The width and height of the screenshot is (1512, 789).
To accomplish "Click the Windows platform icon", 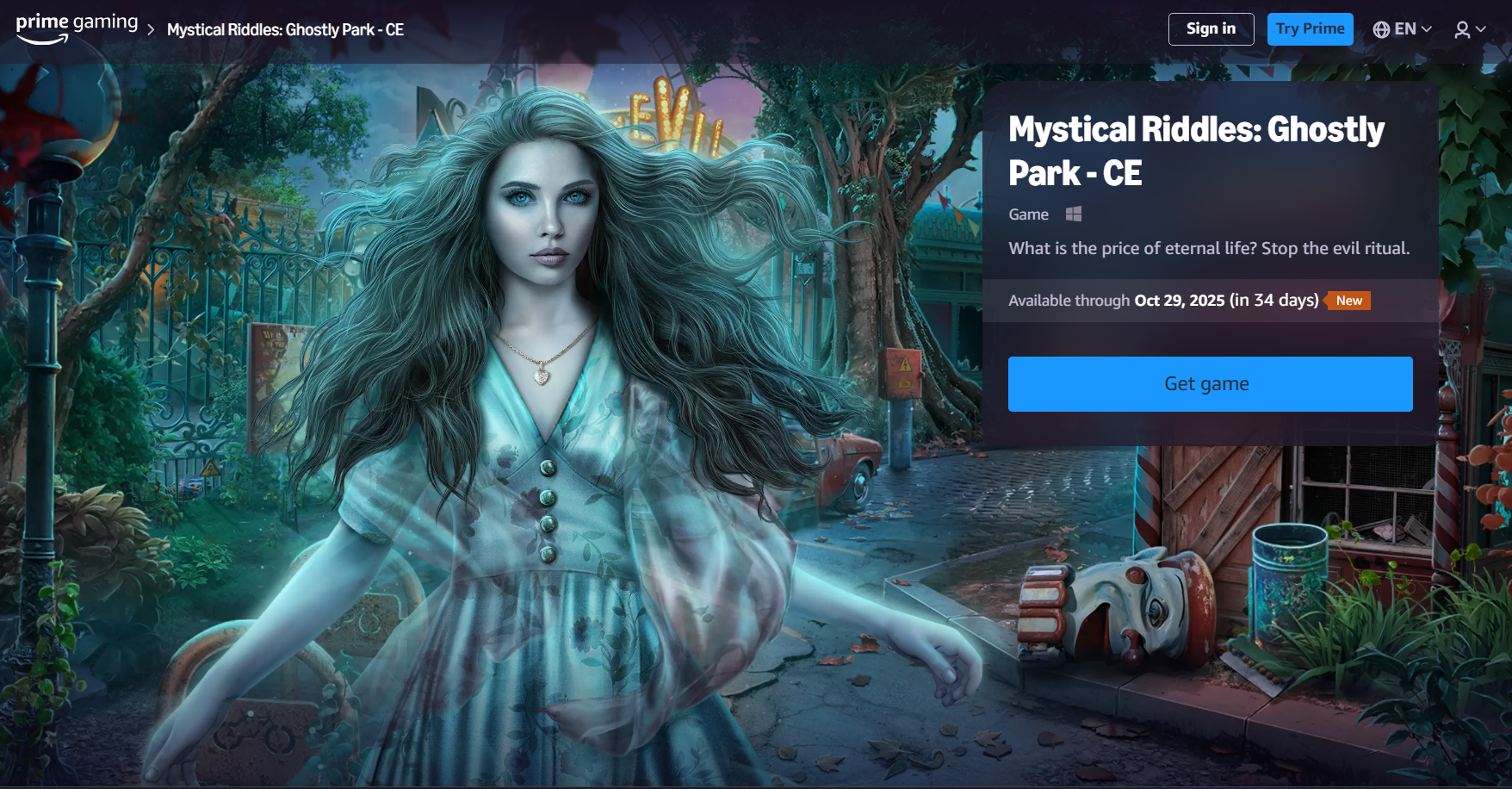I will pyautogui.click(x=1073, y=214).
